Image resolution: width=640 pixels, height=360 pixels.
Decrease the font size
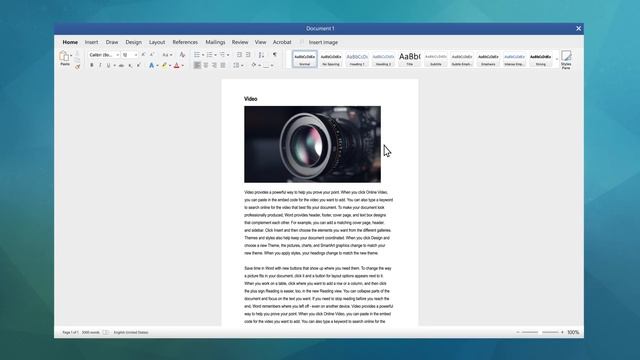151,55
